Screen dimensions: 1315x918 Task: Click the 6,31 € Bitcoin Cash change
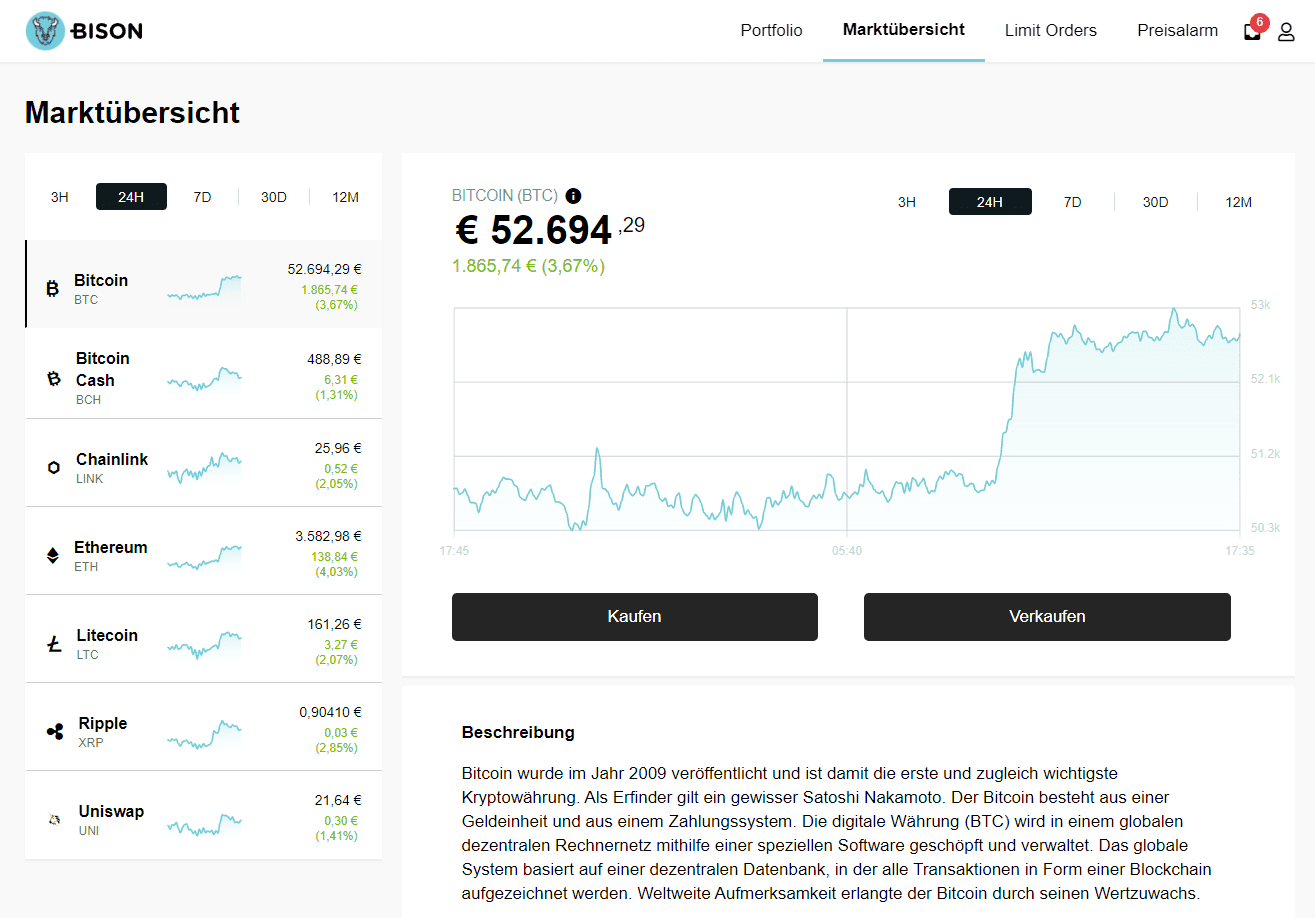[340, 380]
